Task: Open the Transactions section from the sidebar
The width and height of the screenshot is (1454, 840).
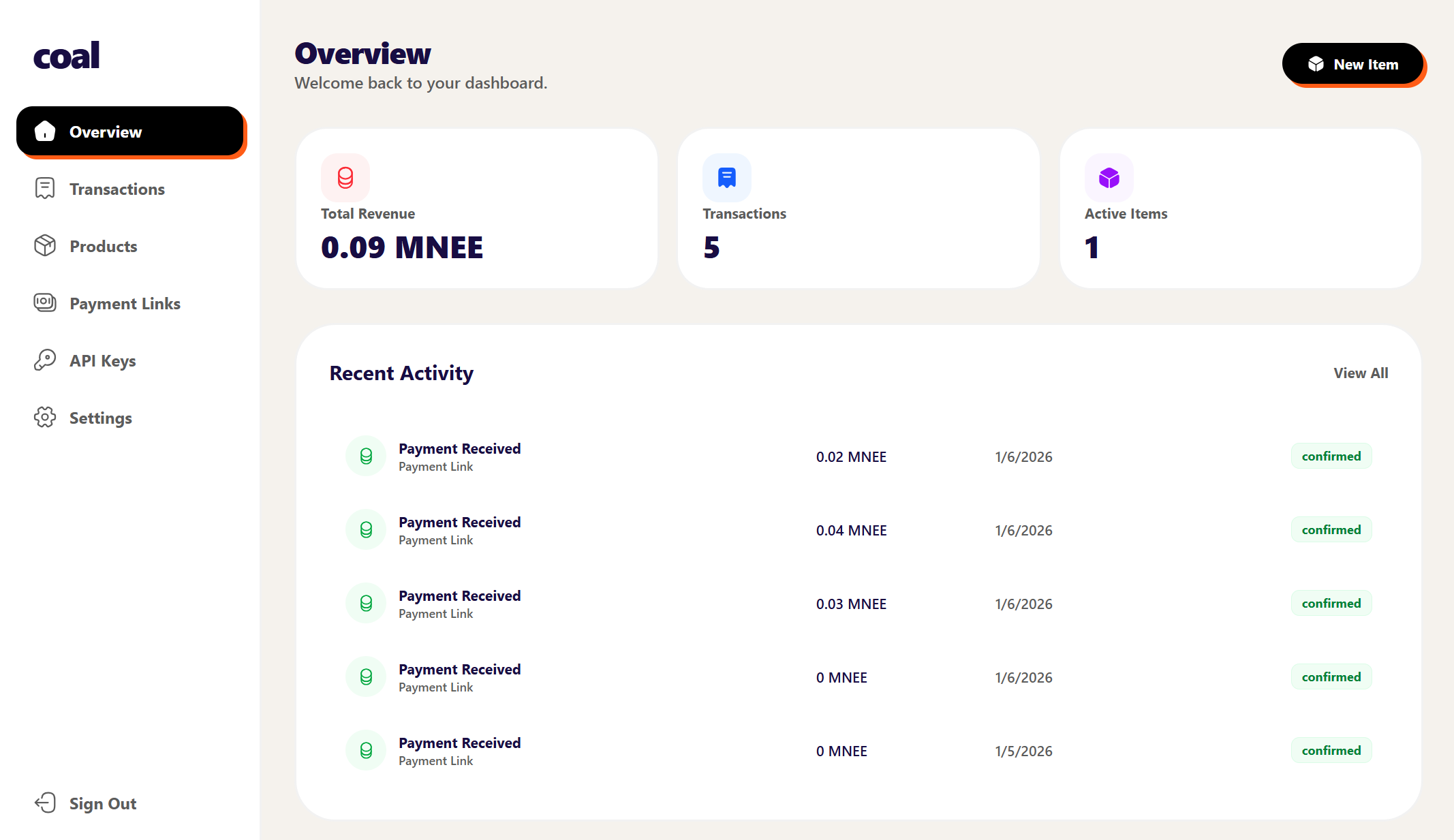Action: pyautogui.click(x=117, y=189)
